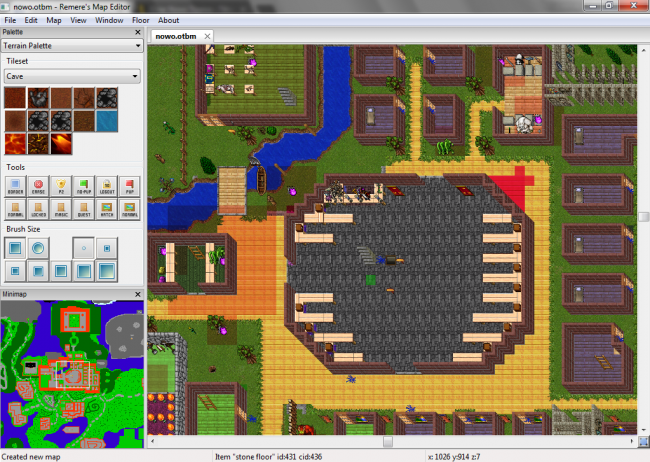Image resolution: width=650 pixels, height=462 pixels.
Task: Select the yellow-cracked dark lava tile
Action: coord(38,144)
